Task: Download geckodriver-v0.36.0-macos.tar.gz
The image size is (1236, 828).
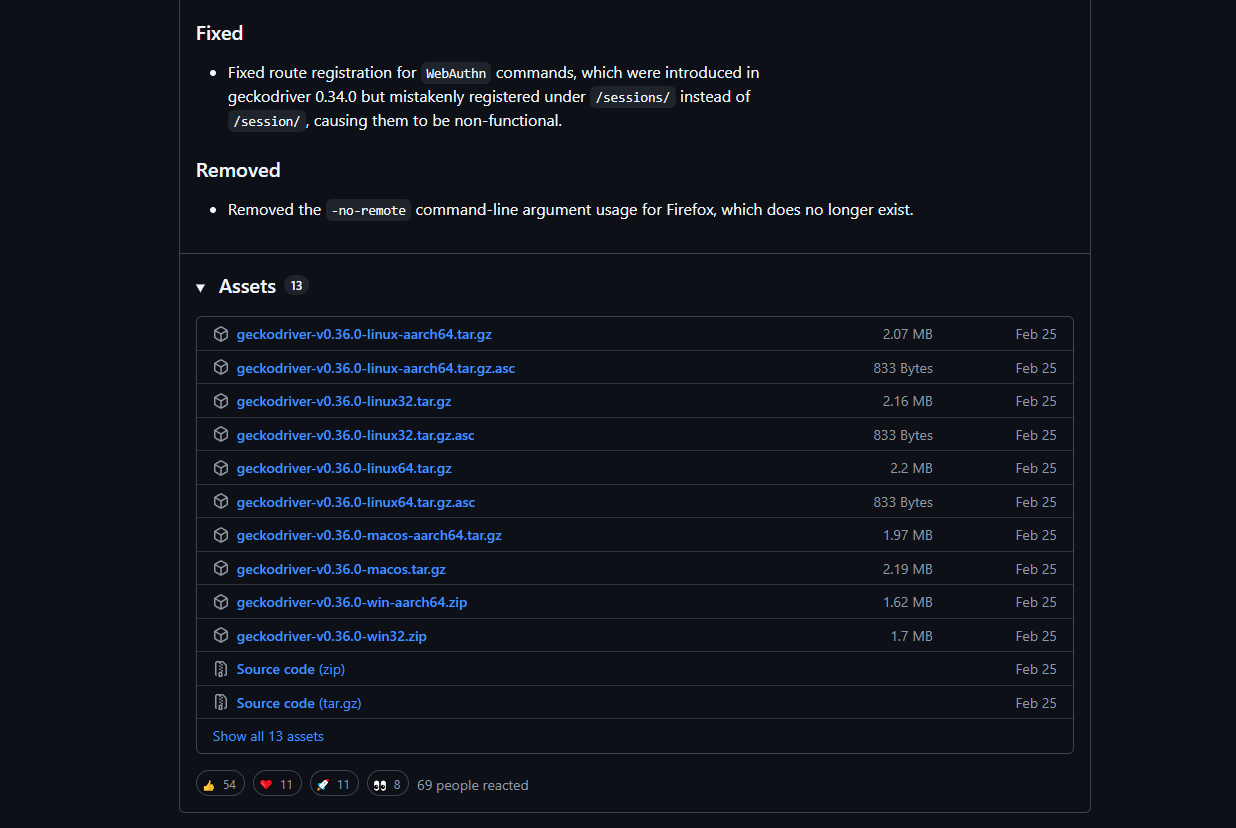Action: coord(341,569)
